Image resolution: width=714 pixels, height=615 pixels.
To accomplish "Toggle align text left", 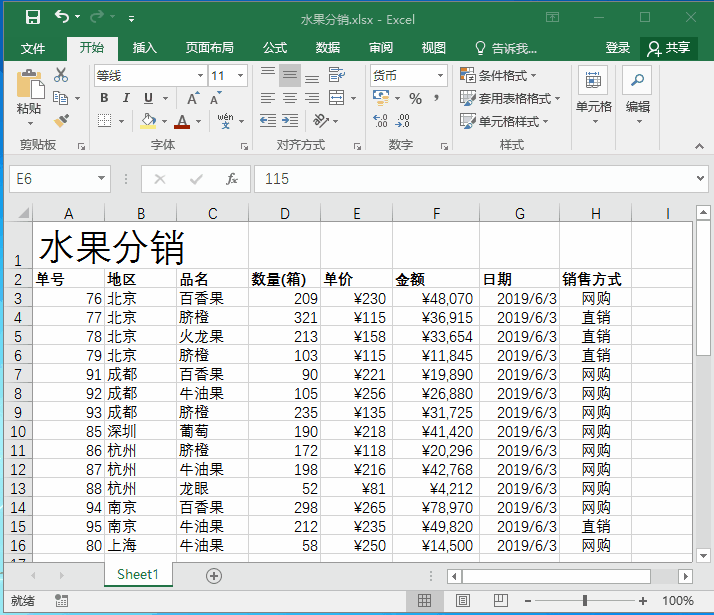I will coord(268,98).
